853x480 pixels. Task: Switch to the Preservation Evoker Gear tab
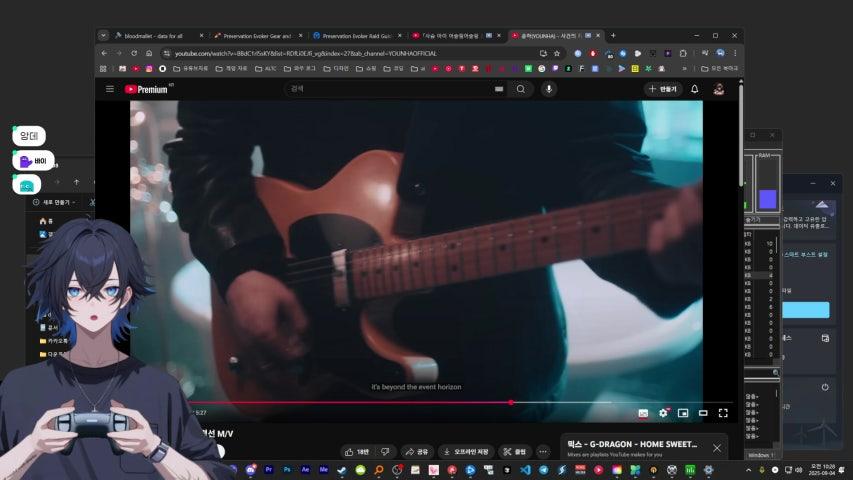(x=257, y=36)
